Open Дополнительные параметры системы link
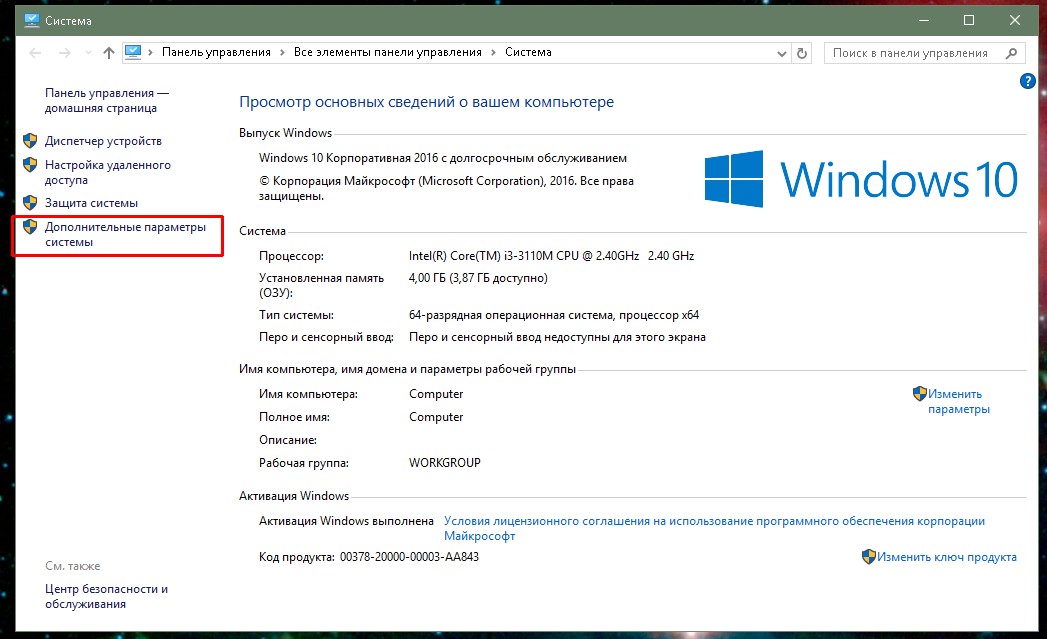 [126, 234]
